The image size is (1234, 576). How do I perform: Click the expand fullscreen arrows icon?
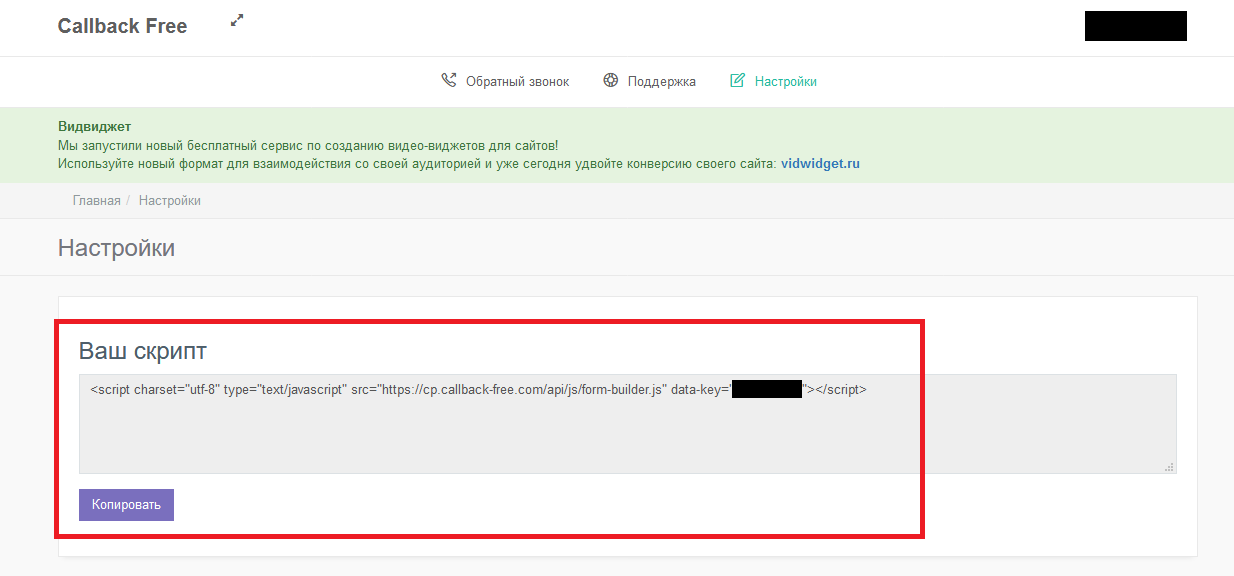(x=237, y=20)
